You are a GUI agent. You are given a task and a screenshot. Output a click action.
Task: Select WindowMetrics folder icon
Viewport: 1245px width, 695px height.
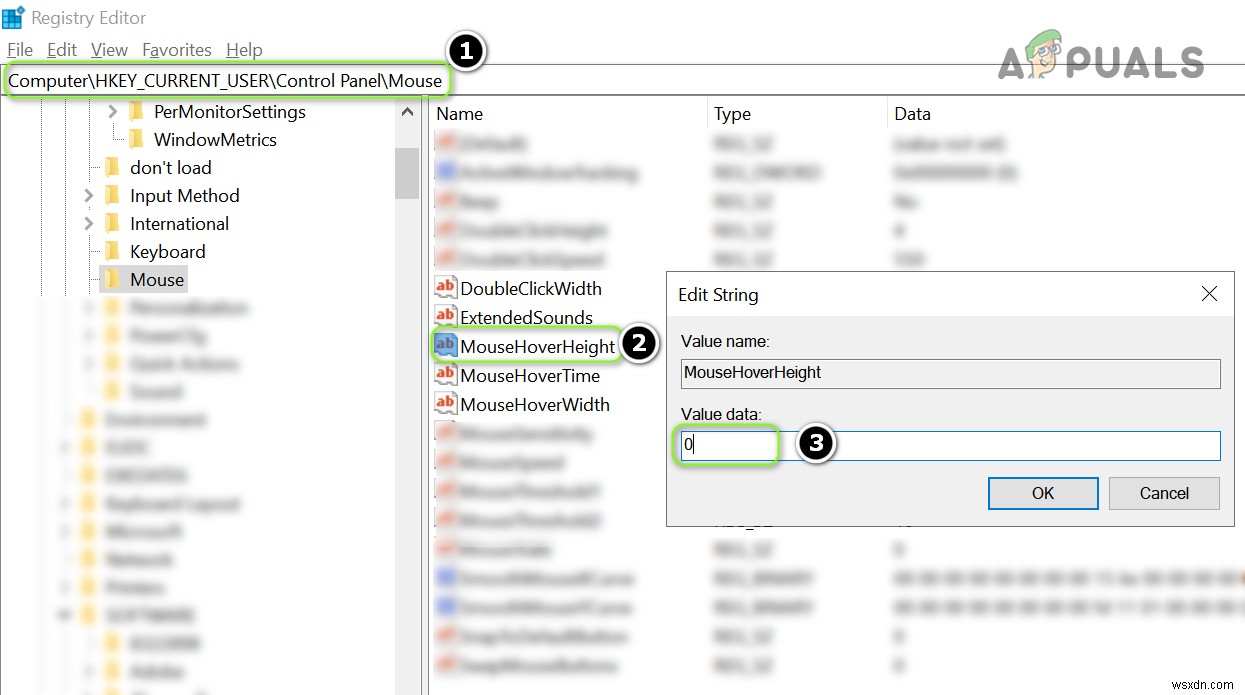[x=136, y=140]
